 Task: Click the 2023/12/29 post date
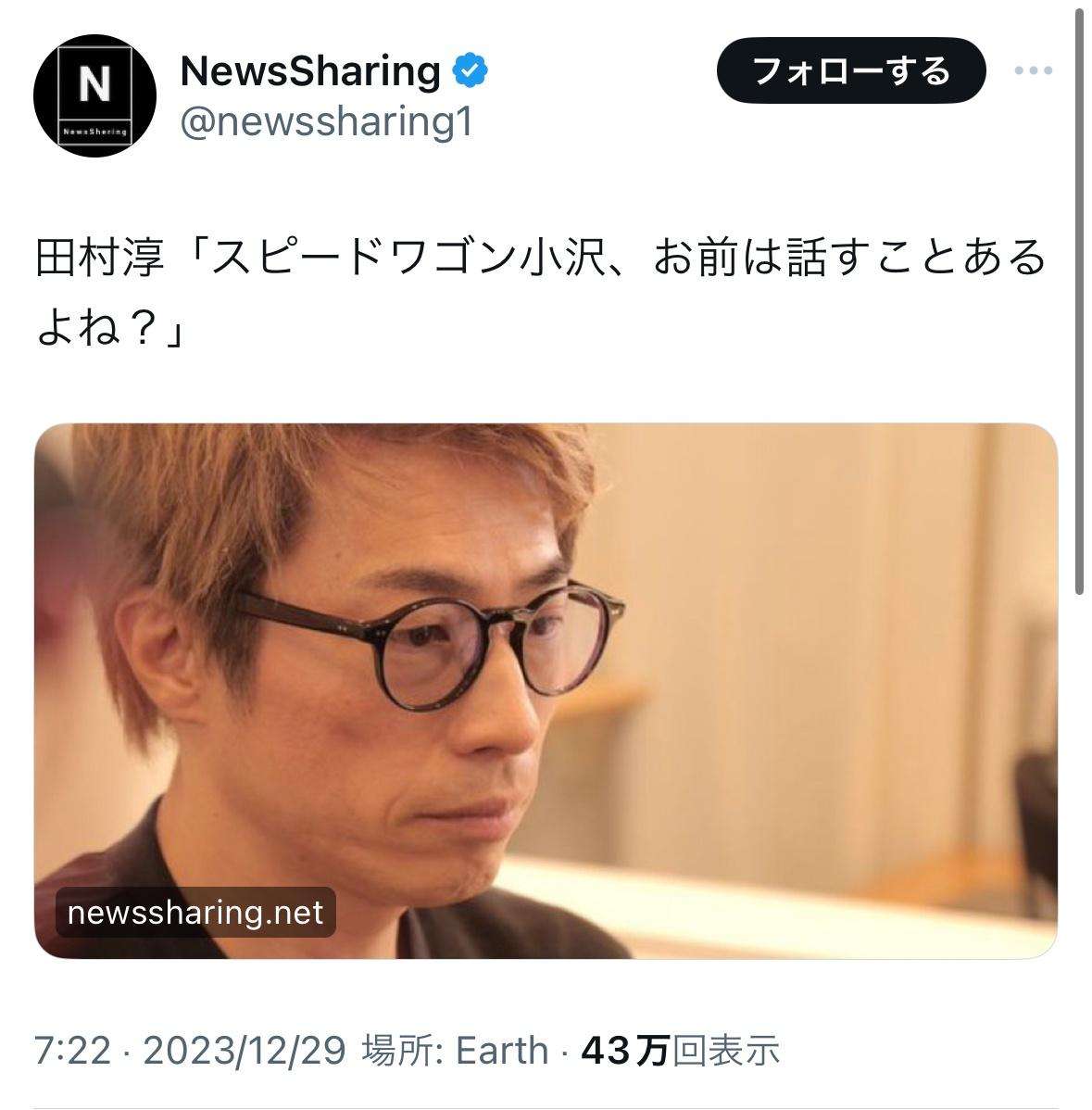245,1050
